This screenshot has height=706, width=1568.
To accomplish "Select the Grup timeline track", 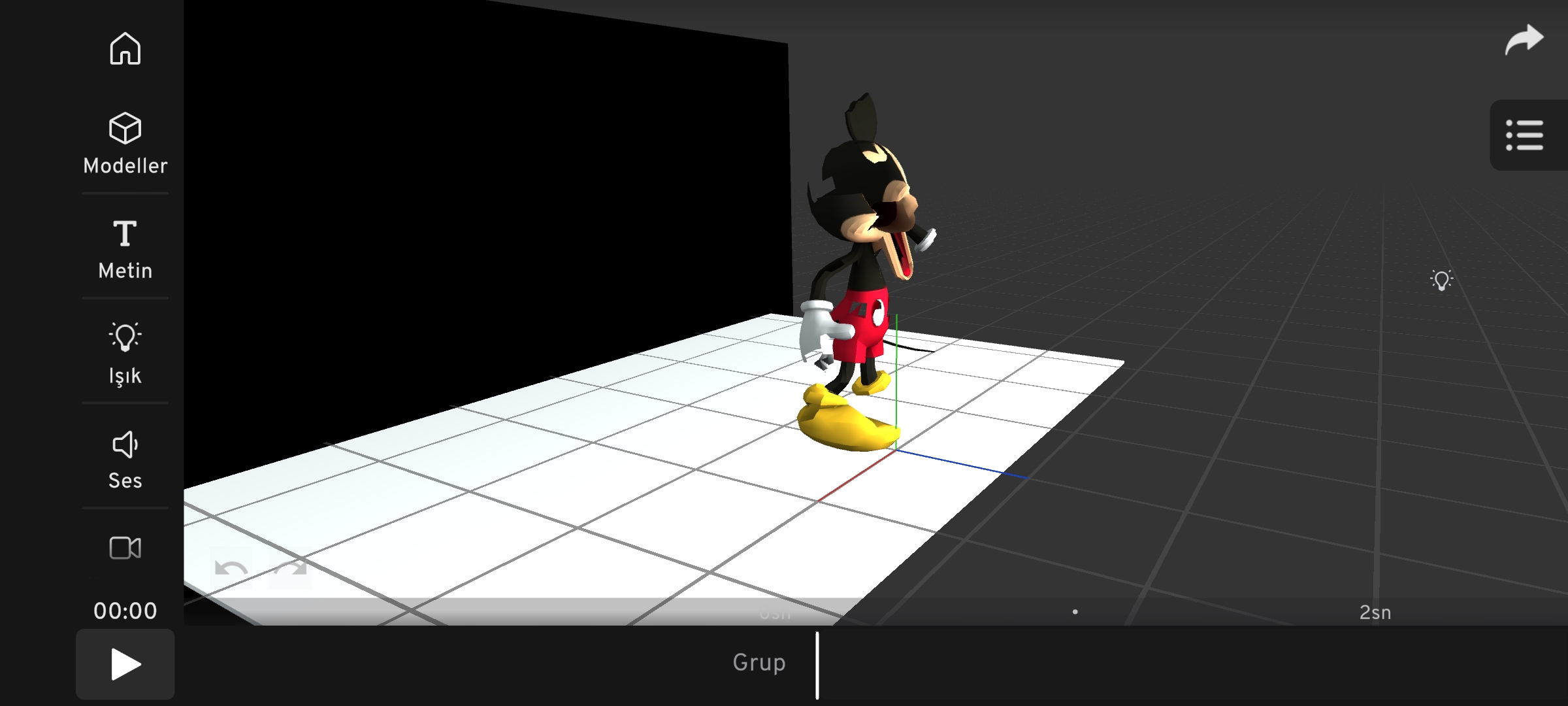I will tap(759, 662).
